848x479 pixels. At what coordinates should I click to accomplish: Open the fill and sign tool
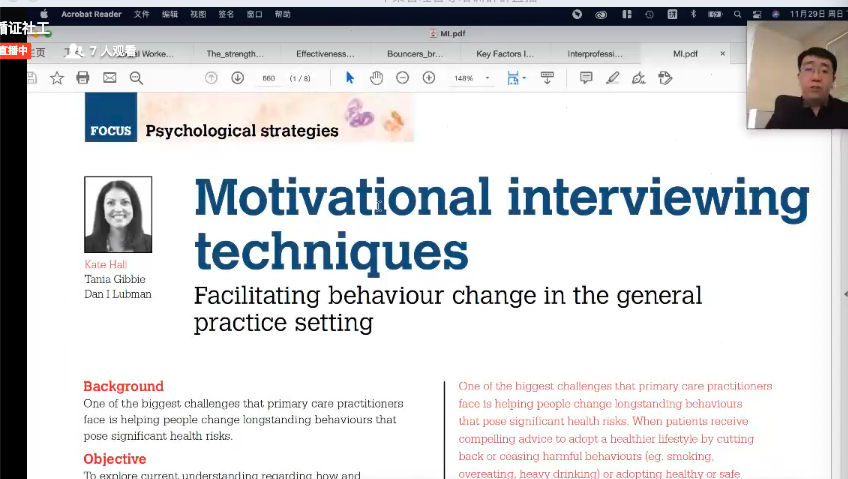(639, 78)
